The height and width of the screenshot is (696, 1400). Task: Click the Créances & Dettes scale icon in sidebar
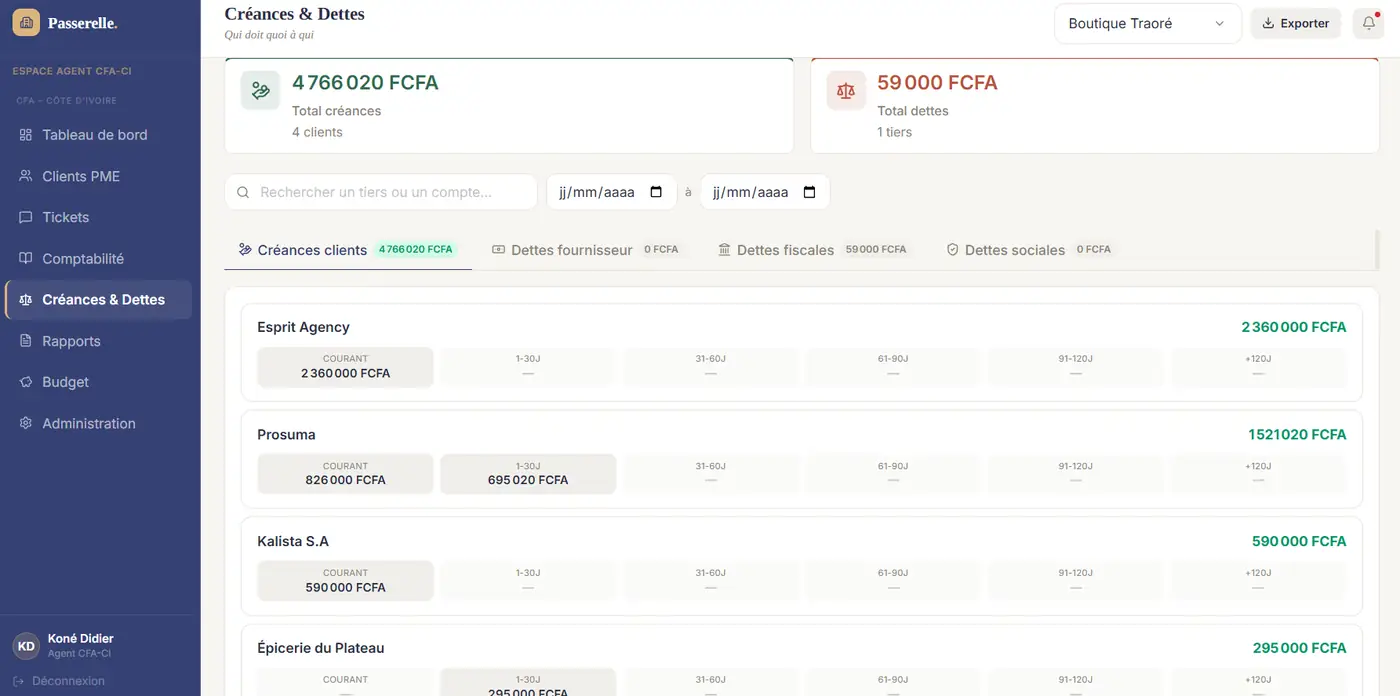(26, 300)
